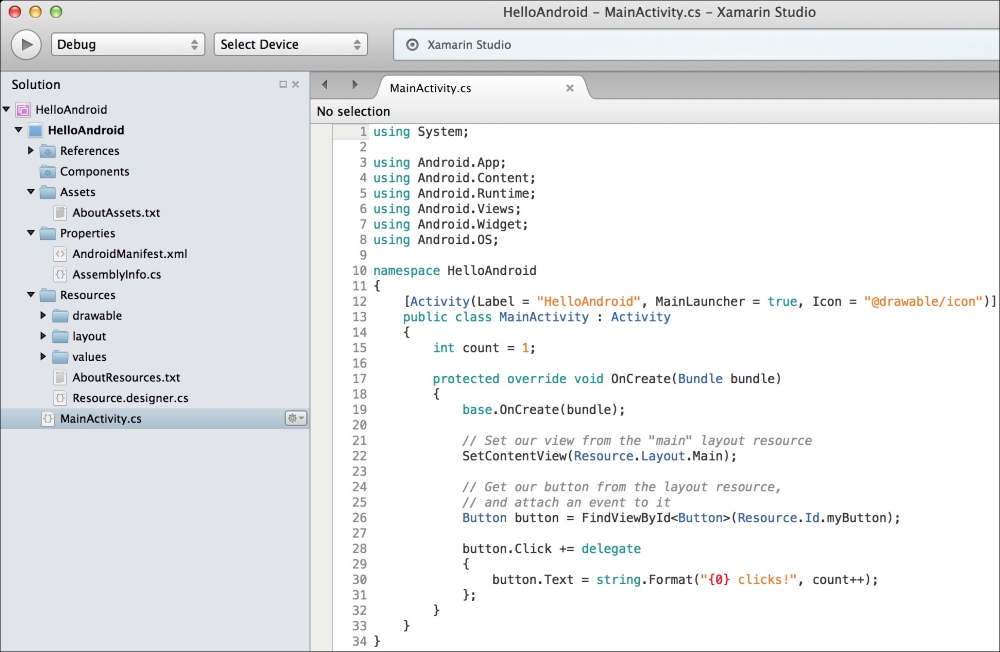This screenshot has height=652, width=1000.
Task: Click the Solution pad title
Action: tap(36, 84)
